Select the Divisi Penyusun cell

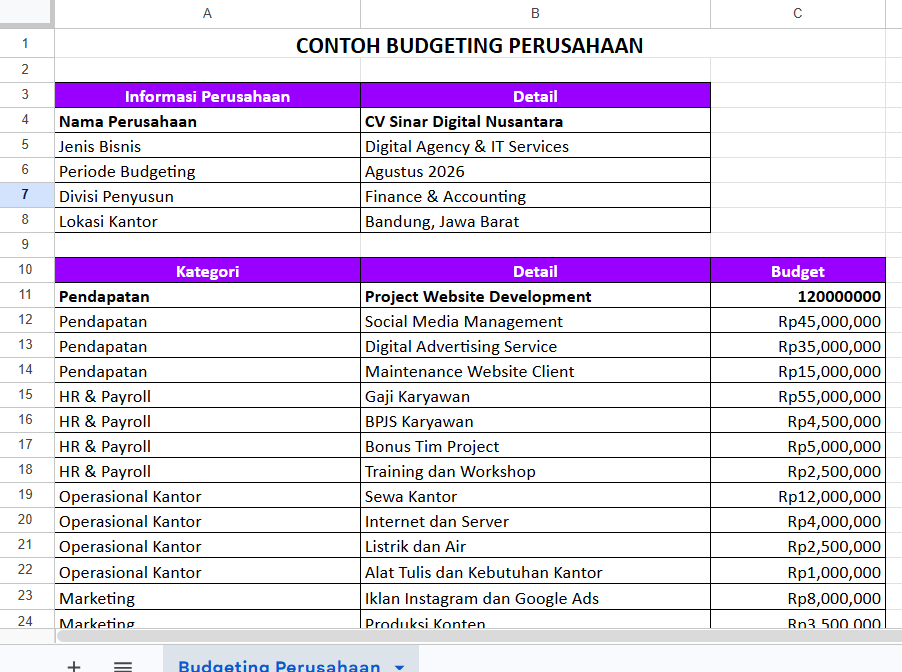[208, 196]
